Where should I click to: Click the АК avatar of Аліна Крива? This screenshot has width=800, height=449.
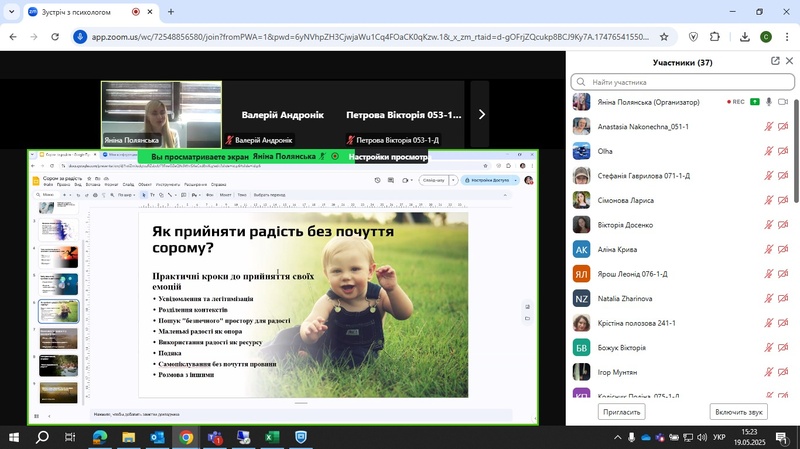[x=581, y=250]
